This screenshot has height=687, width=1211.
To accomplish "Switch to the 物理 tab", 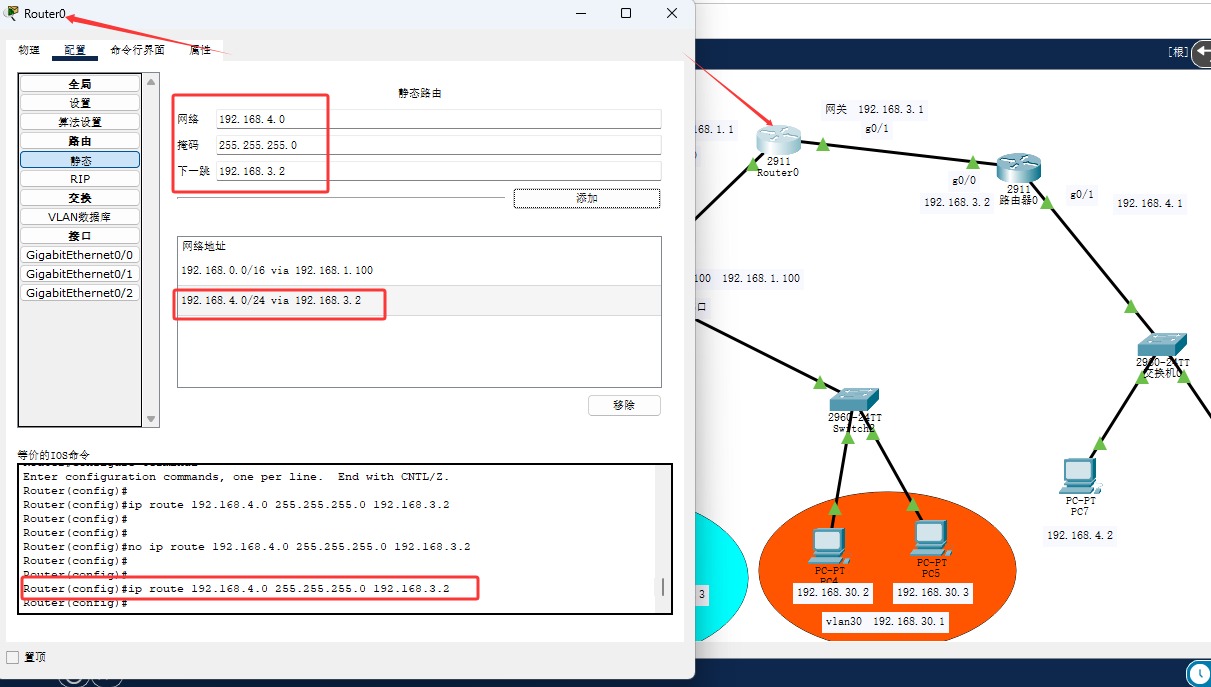I will pyautogui.click(x=29, y=50).
